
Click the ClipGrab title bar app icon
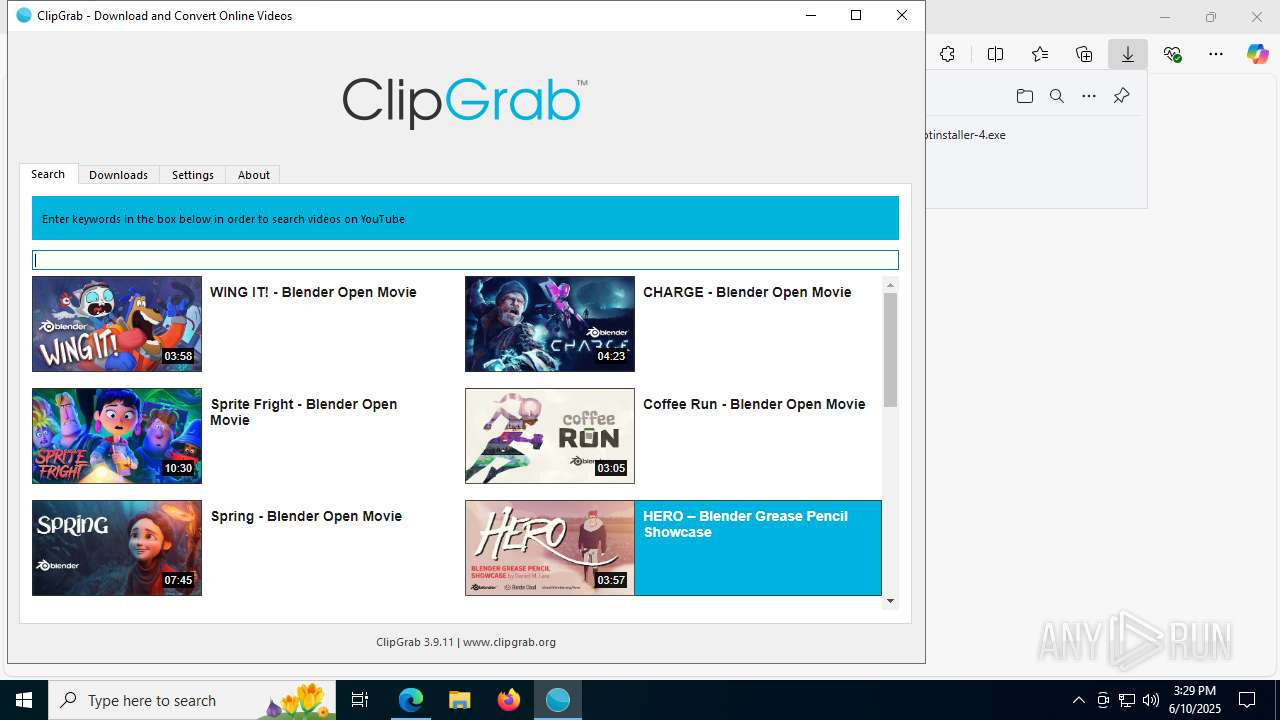pos(24,15)
